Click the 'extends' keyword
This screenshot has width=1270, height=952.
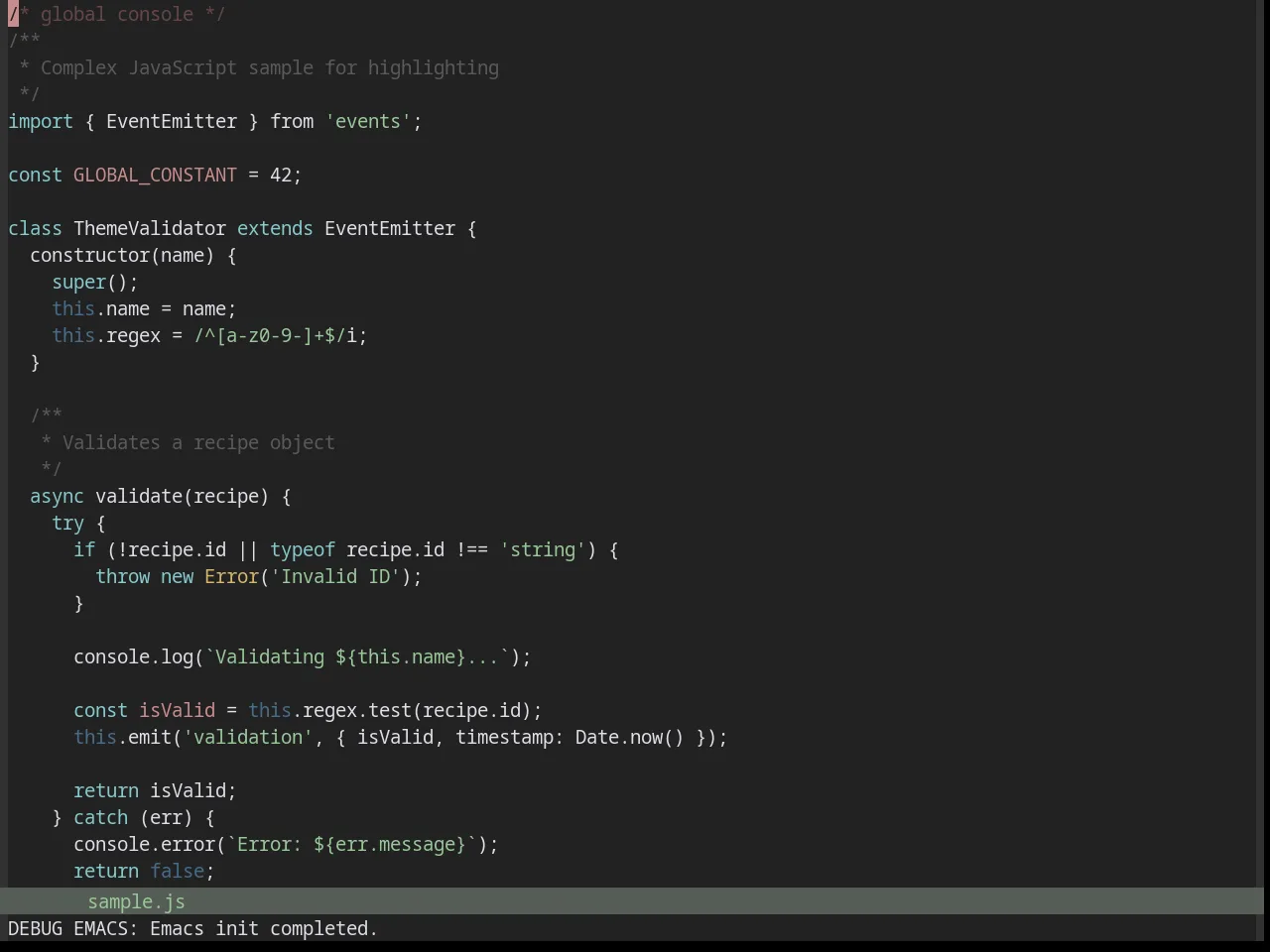coord(275,228)
